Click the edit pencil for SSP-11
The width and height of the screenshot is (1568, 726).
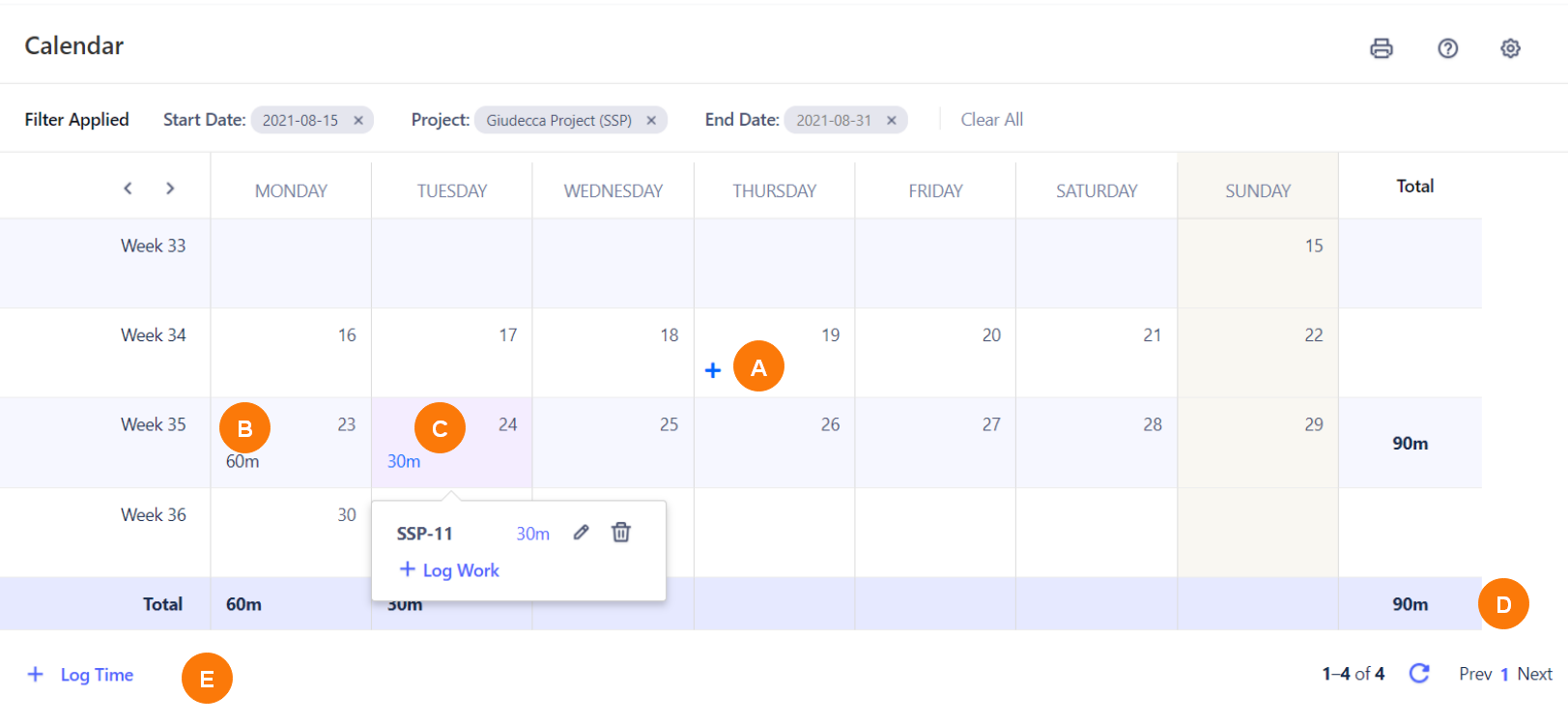(581, 533)
